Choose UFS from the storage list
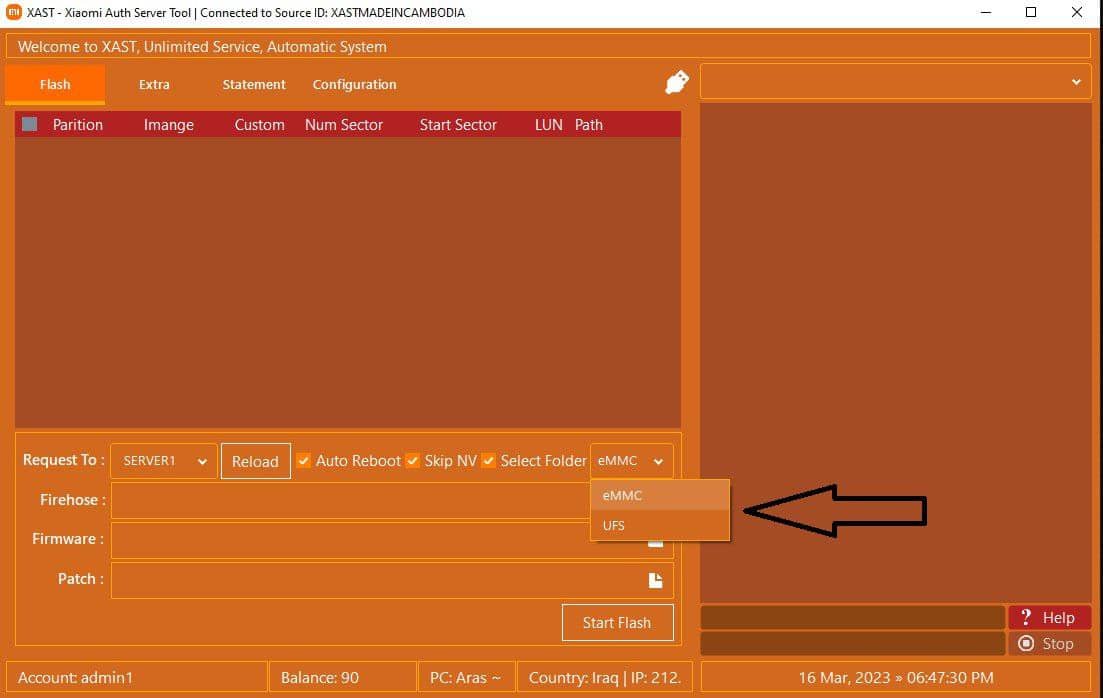The height and width of the screenshot is (698, 1103). tap(660, 526)
